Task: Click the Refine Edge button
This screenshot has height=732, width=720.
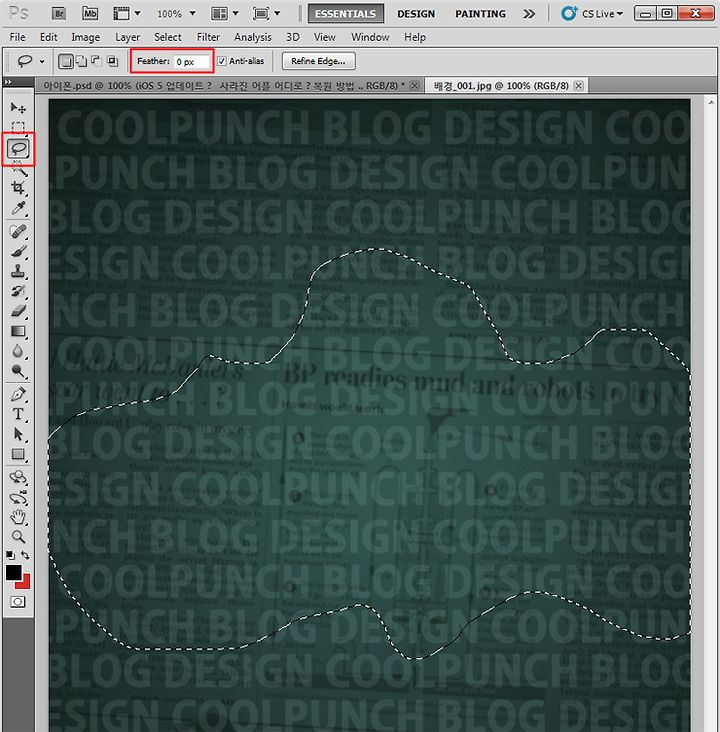Action: 318,61
